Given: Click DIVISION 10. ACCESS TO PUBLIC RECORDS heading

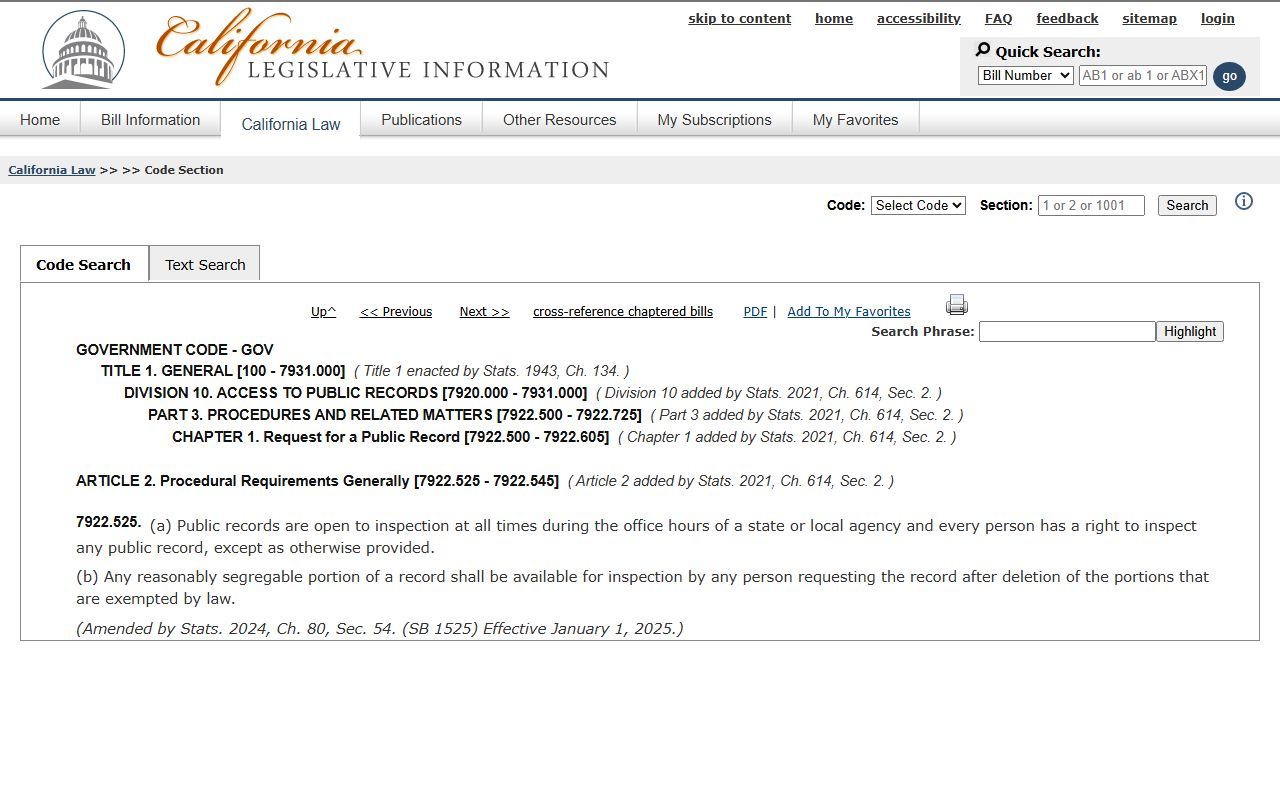Looking at the screenshot, I should (x=356, y=393).
